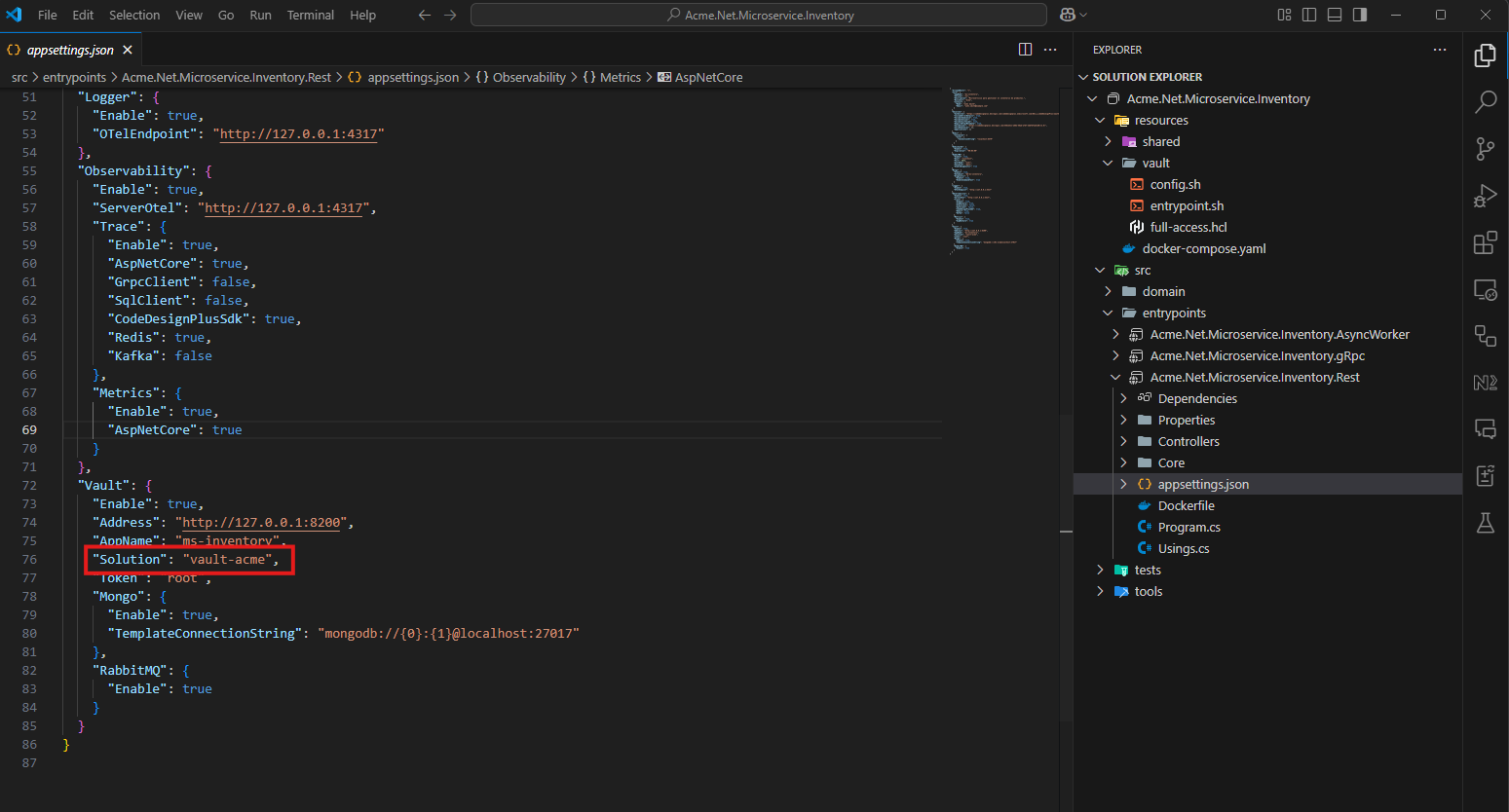
Task: Collapse the Solution Explorer section header
Action: (x=1267, y=77)
